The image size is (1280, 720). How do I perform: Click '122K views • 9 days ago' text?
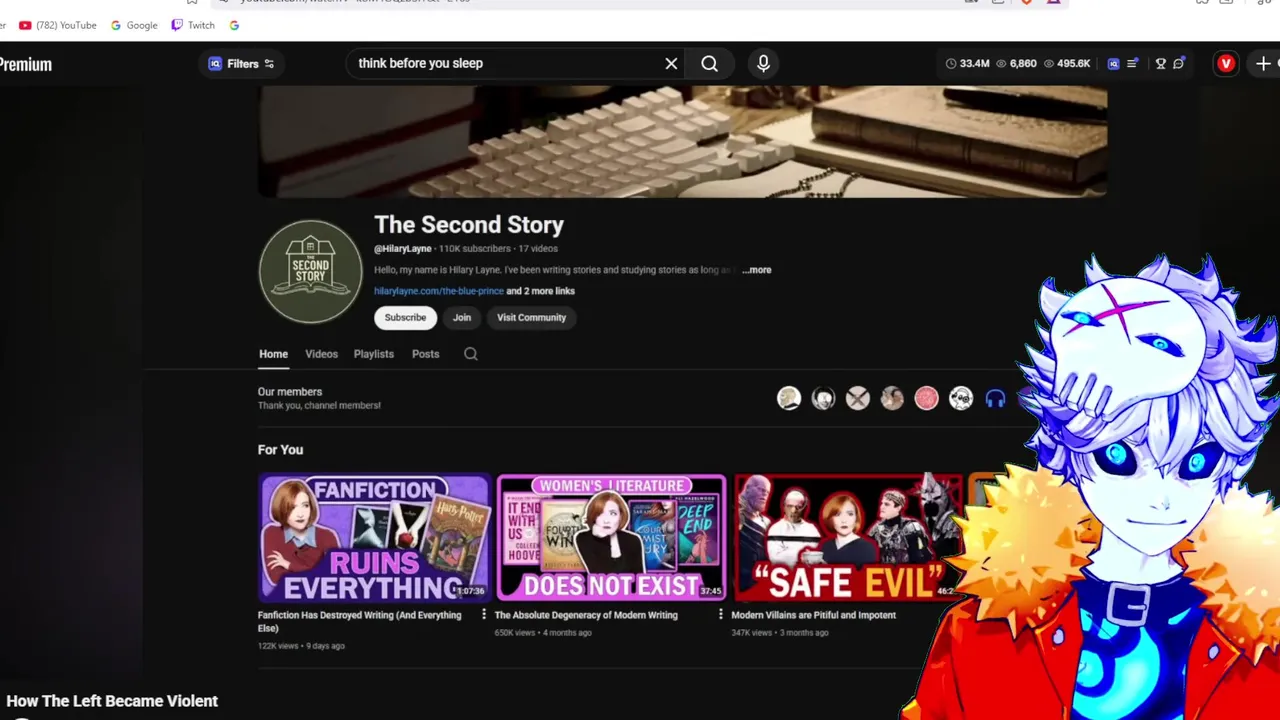click(301, 646)
